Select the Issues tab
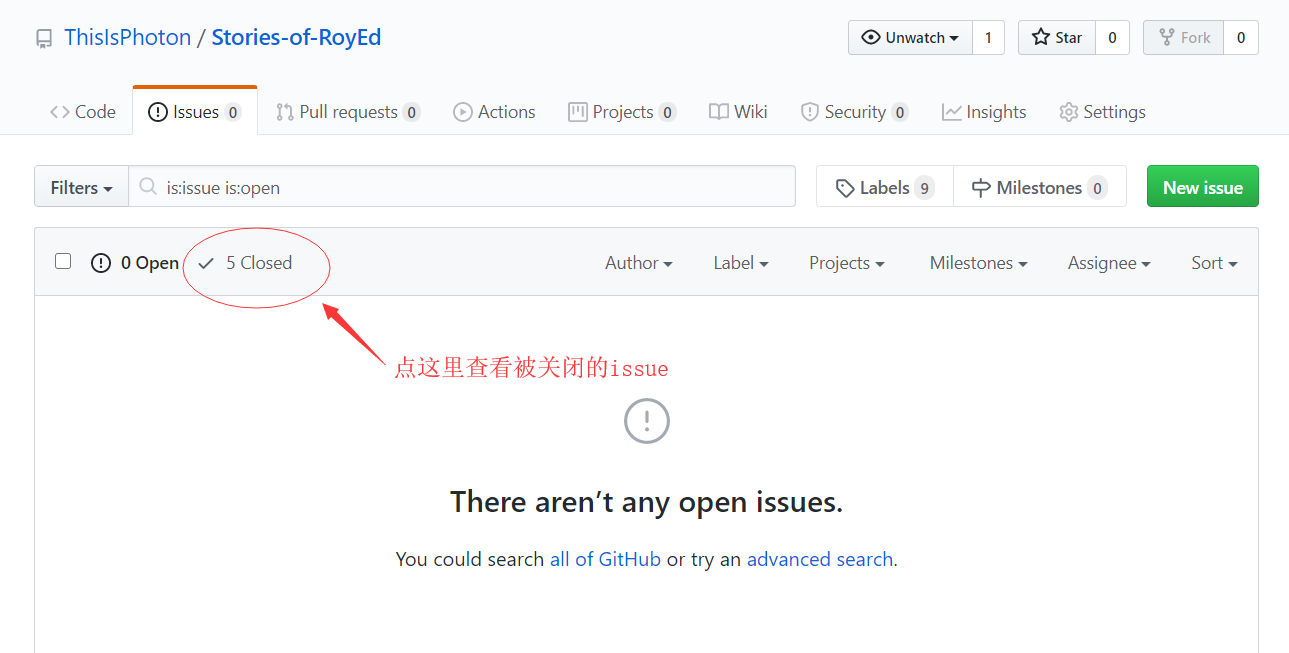 pos(195,112)
